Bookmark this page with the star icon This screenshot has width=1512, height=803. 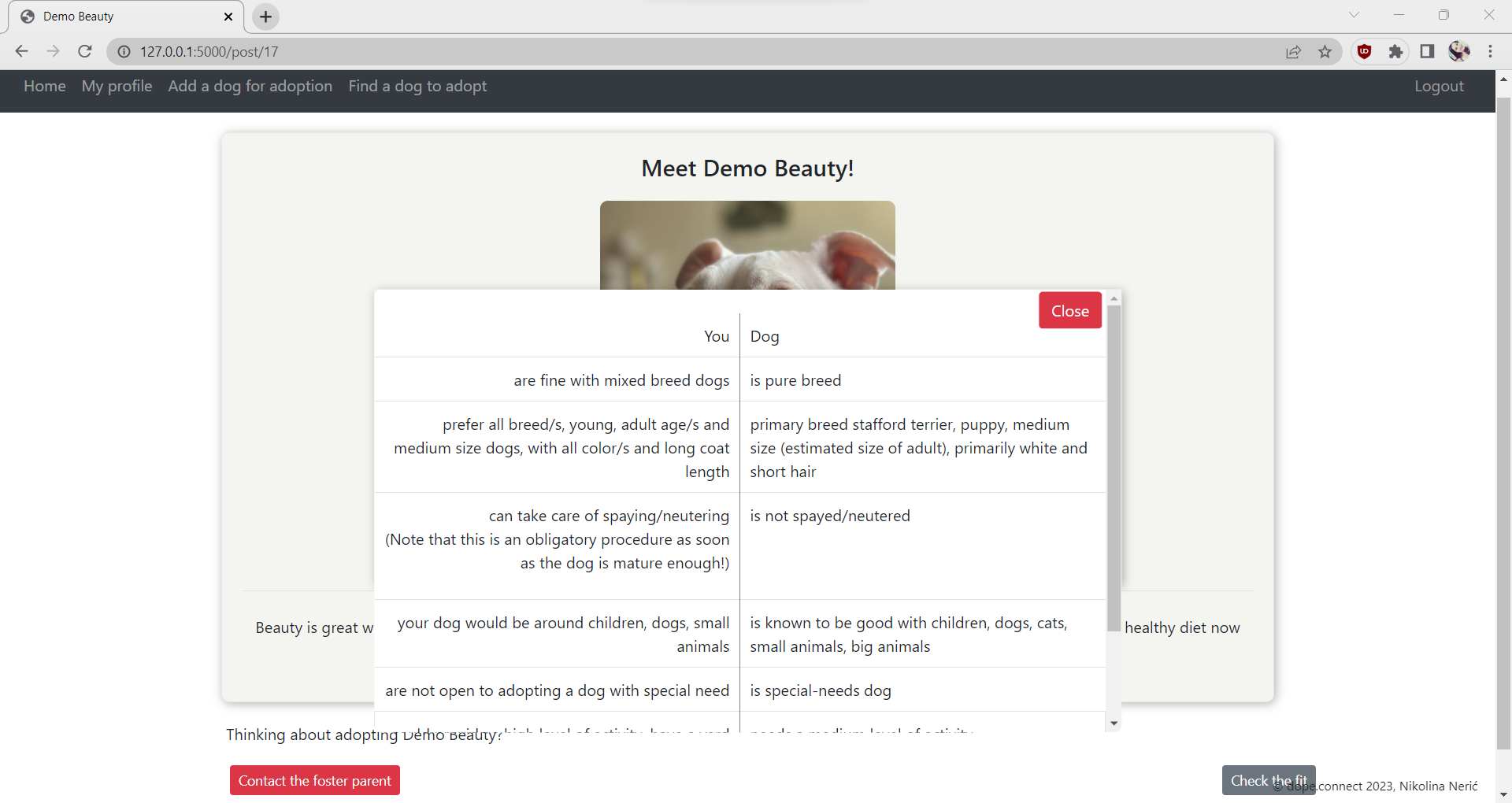coord(1325,51)
